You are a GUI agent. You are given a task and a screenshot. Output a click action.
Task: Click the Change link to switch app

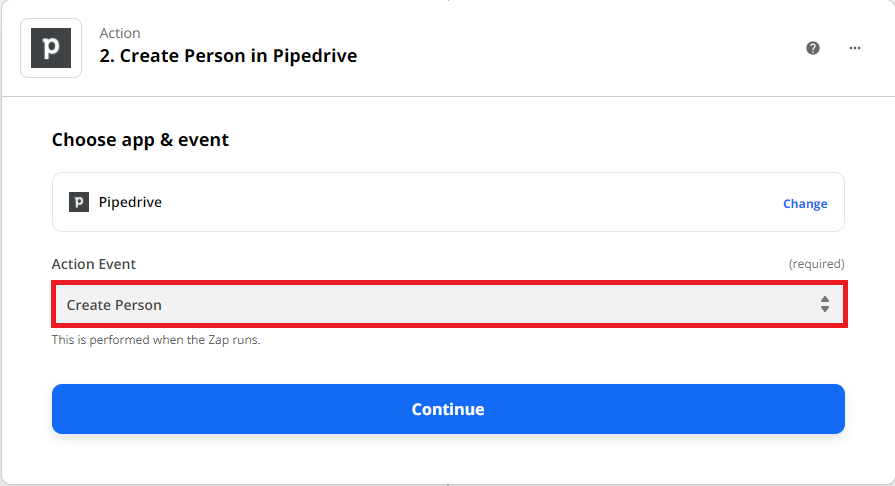tap(805, 204)
